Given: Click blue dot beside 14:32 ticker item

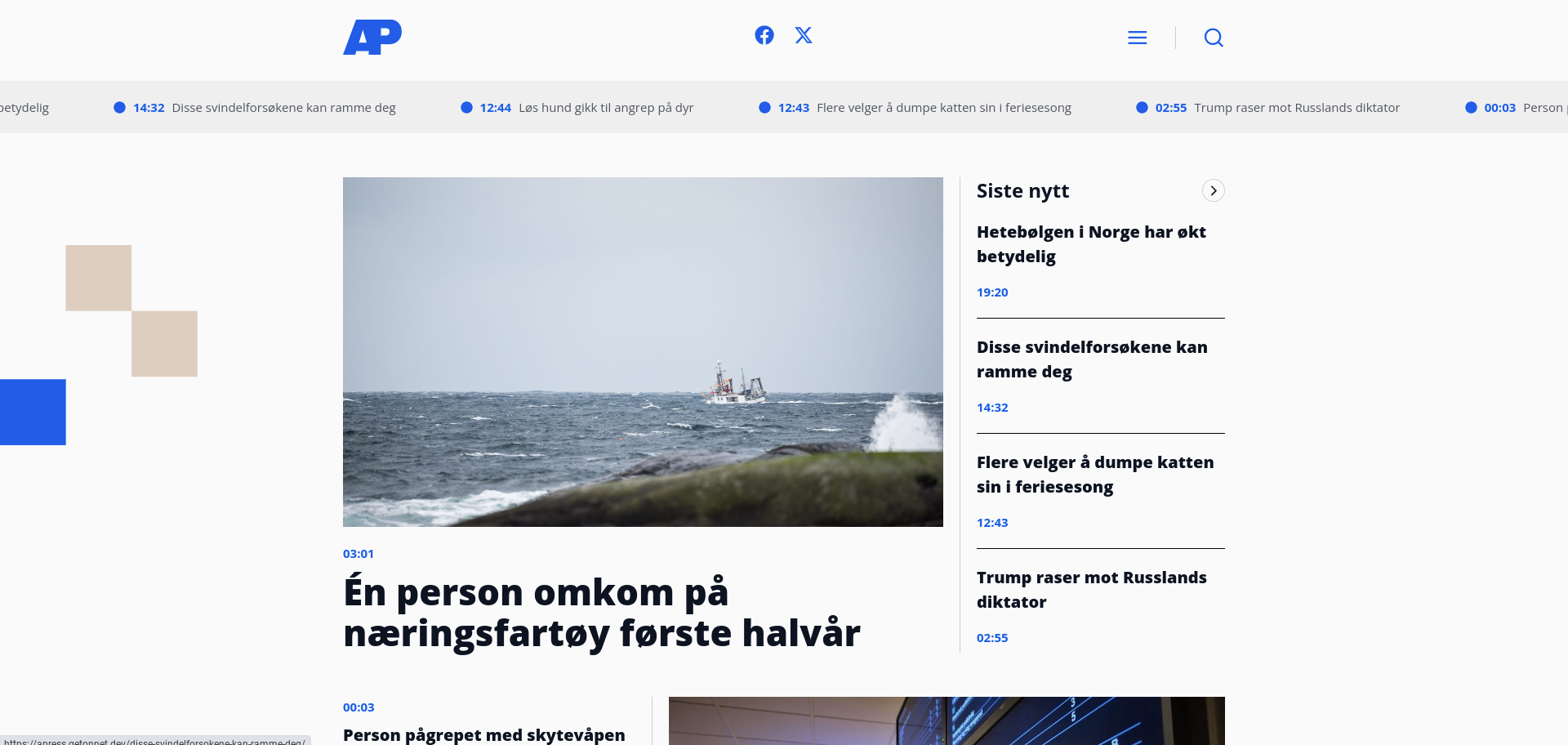Looking at the screenshot, I should point(120,108).
